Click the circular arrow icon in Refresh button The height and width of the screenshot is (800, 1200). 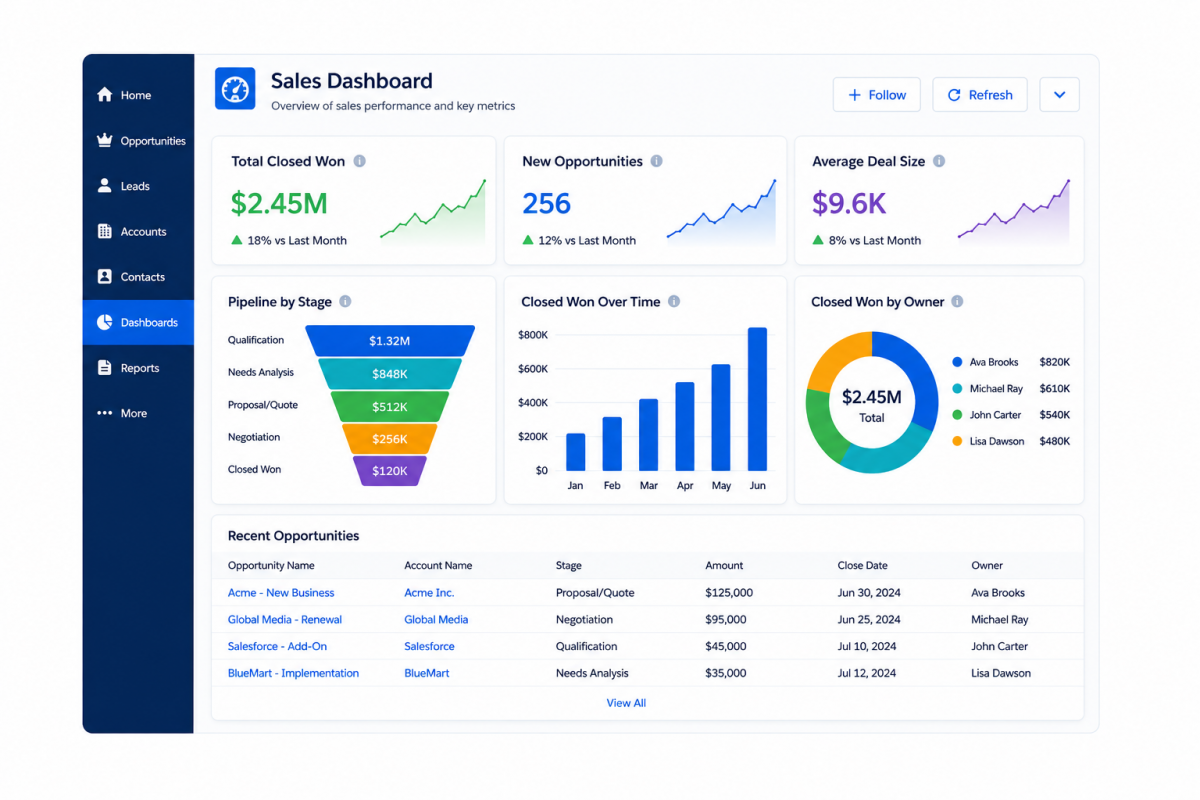click(954, 95)
